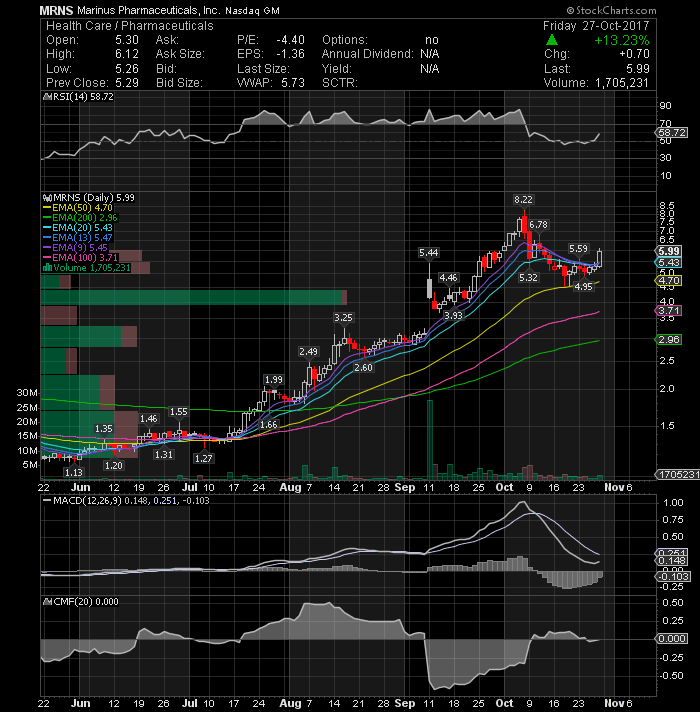700x712 pixels.
Task: Click the line icon beside MACD(12,26,9)
Action: point(47,500)
